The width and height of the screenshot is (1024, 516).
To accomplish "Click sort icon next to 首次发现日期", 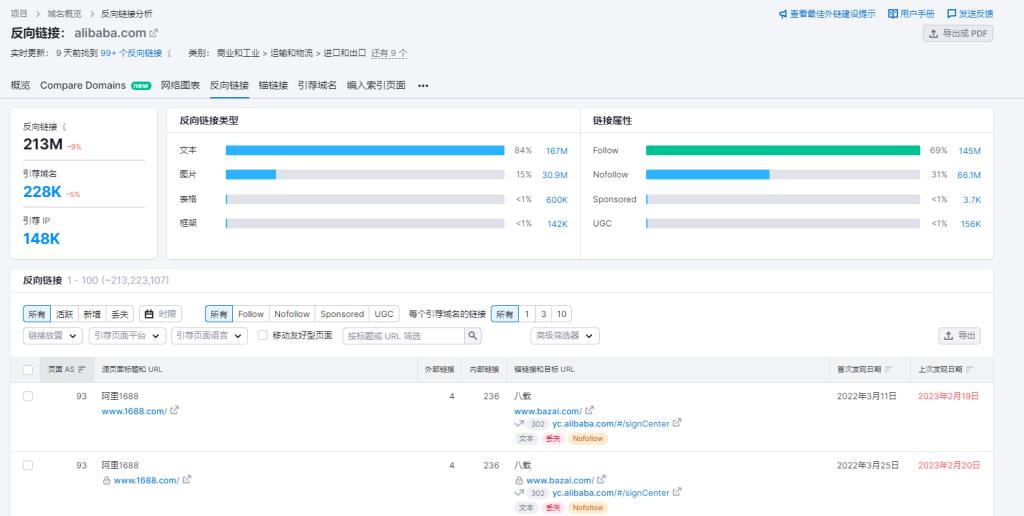I will click(x=888, y=370).
